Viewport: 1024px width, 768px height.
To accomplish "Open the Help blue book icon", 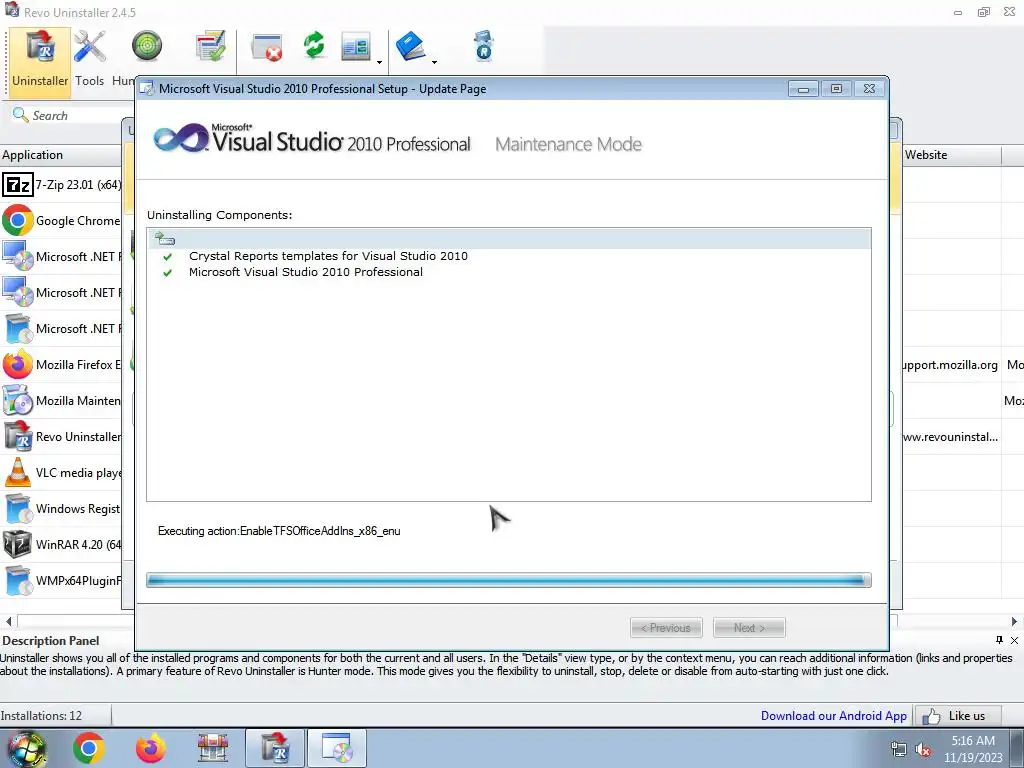I will (411, 47).
